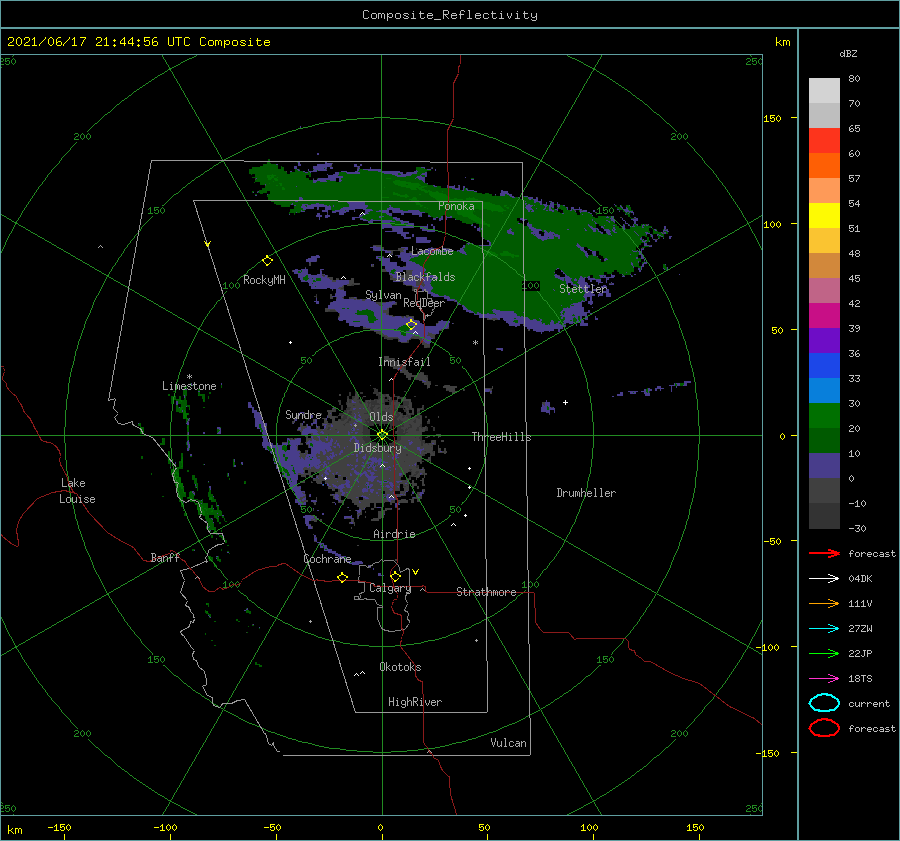Screen dimensions: 900x841
Task: Click the Airdrie town label
Action: click(x=394, y=534)
